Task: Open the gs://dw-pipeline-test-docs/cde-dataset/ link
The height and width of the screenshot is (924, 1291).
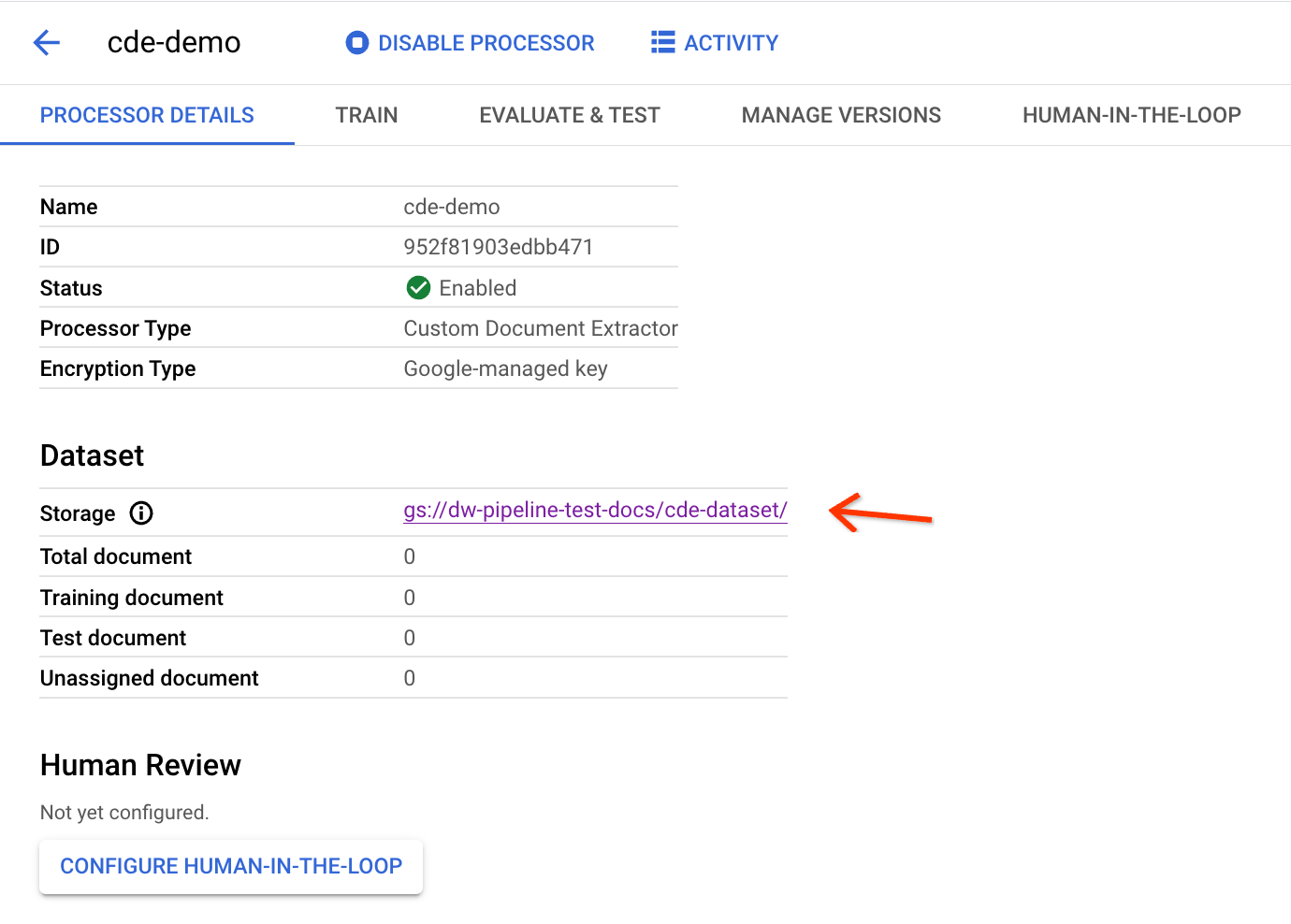Action: coord(595,511)
